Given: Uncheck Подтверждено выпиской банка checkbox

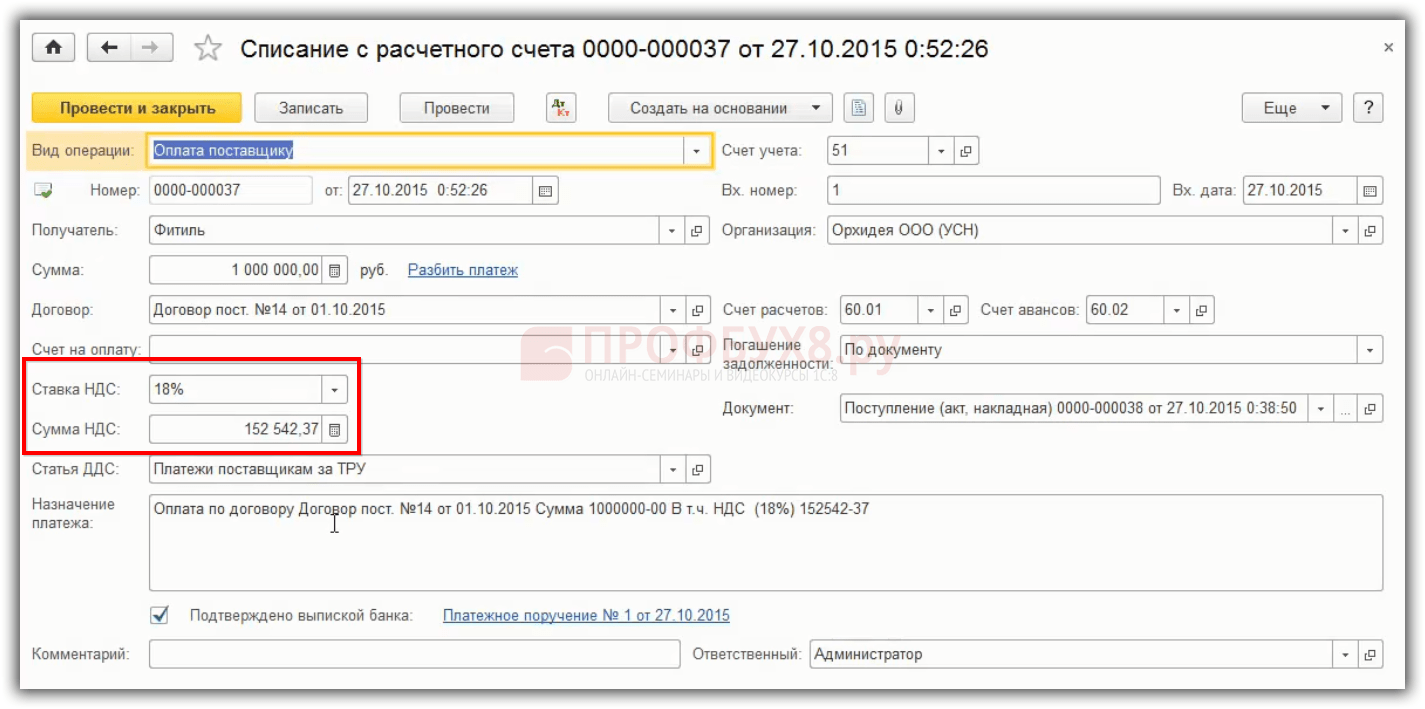Looking at the screenshot, I should pyautogui.click(x=159, y=615).
